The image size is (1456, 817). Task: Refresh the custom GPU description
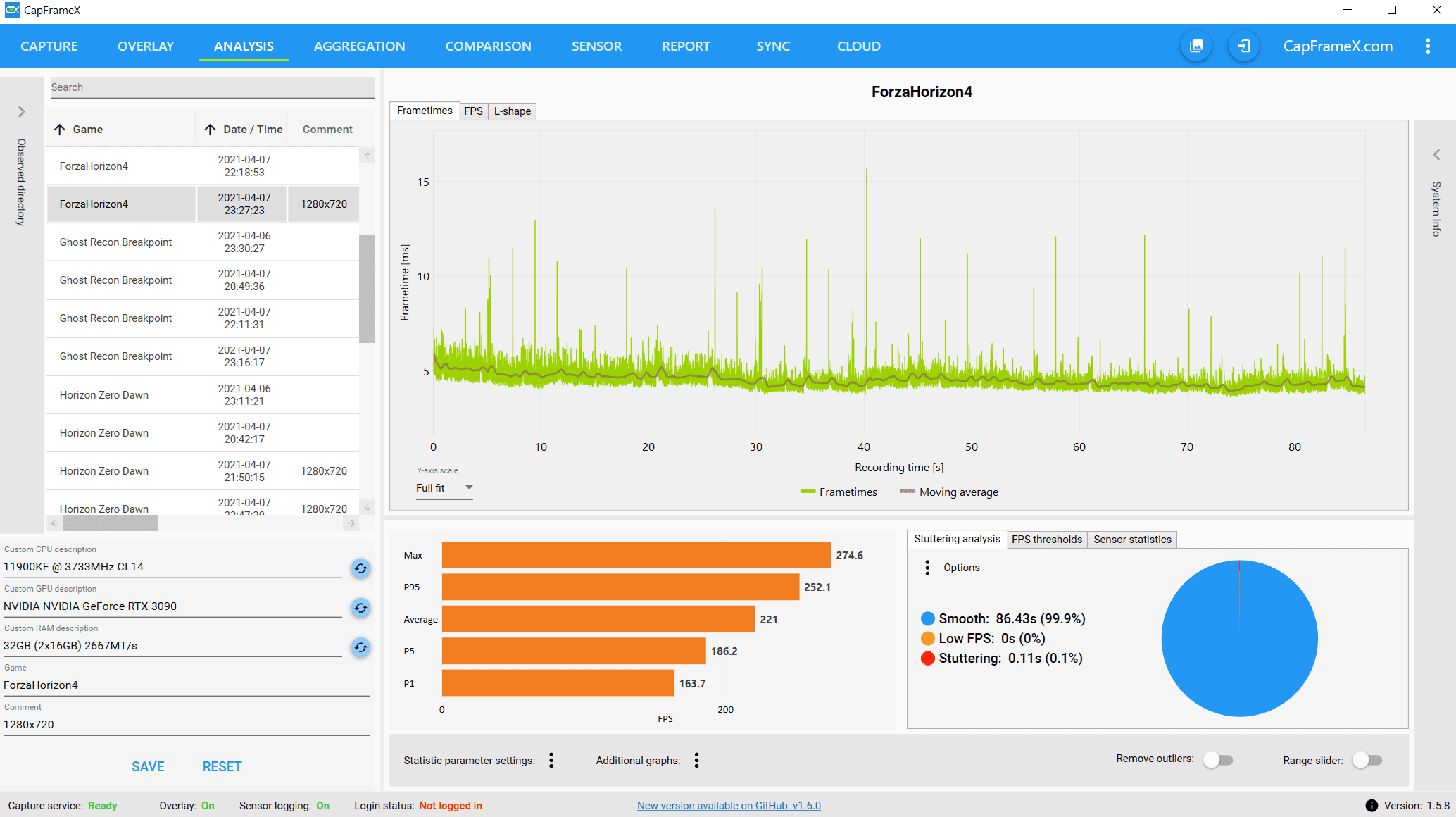pos(360,608)
